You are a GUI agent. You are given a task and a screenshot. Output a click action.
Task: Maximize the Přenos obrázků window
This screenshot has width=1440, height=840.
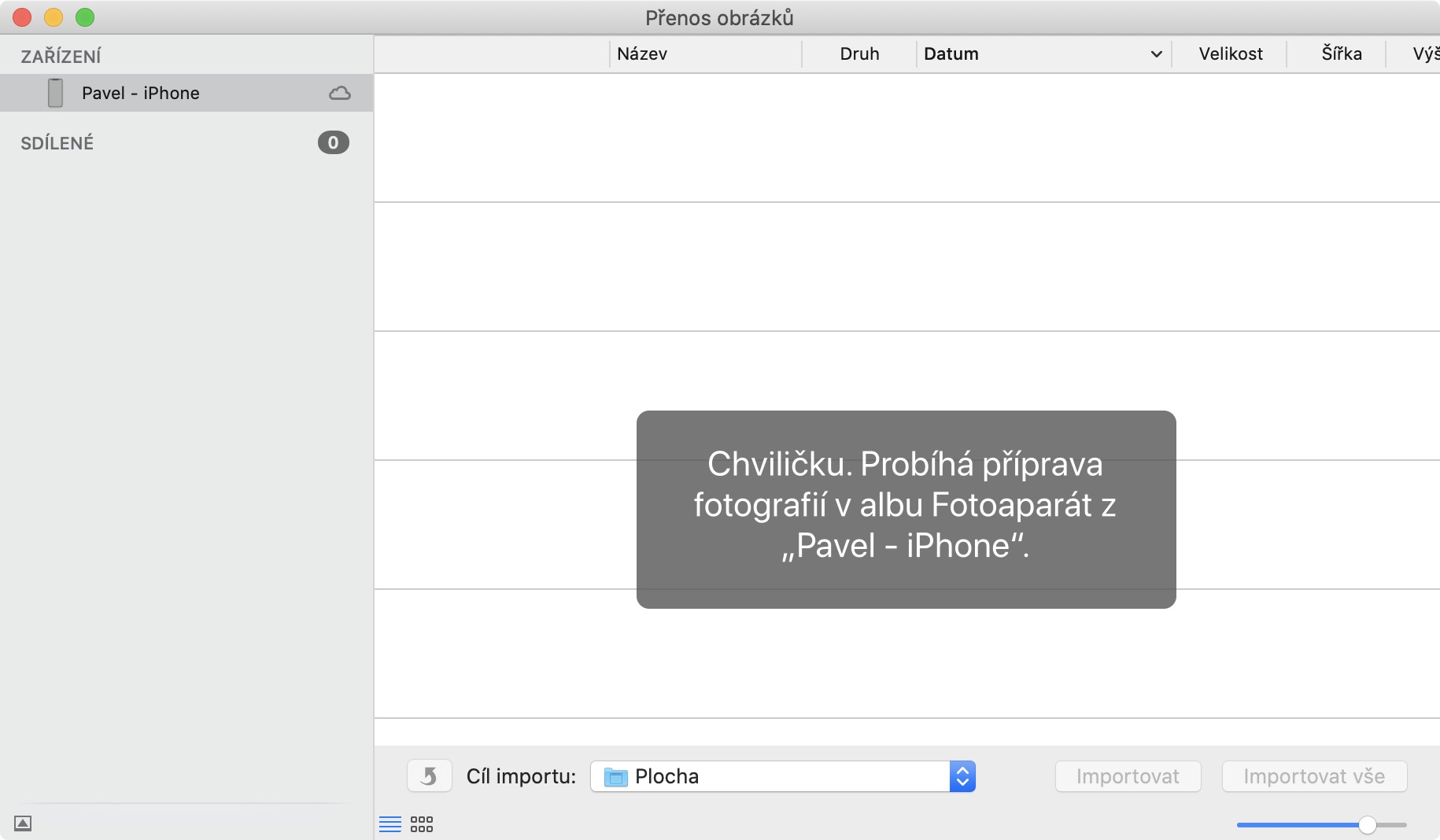[85, 17]
